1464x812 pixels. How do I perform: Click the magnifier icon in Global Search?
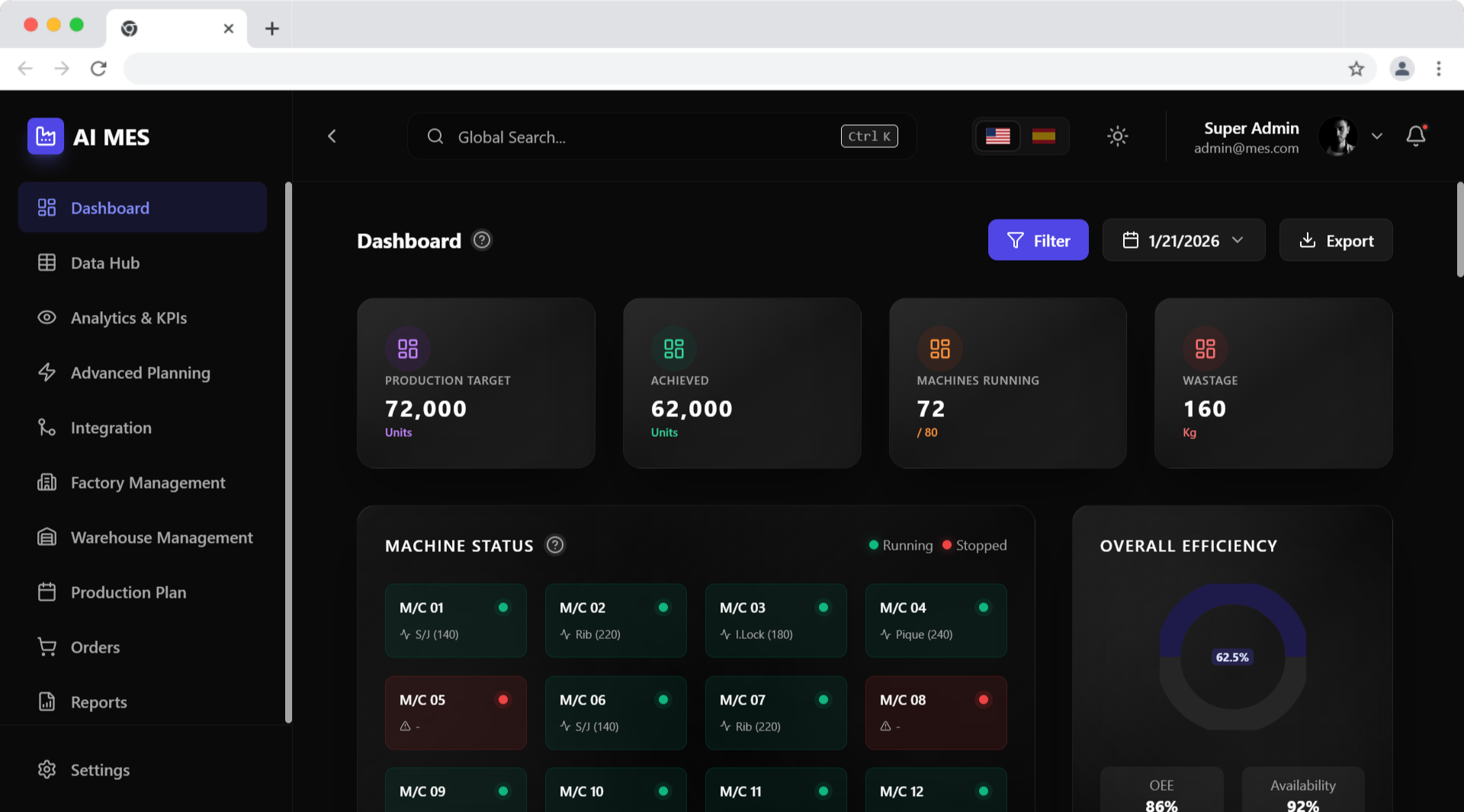pos(435,136)
